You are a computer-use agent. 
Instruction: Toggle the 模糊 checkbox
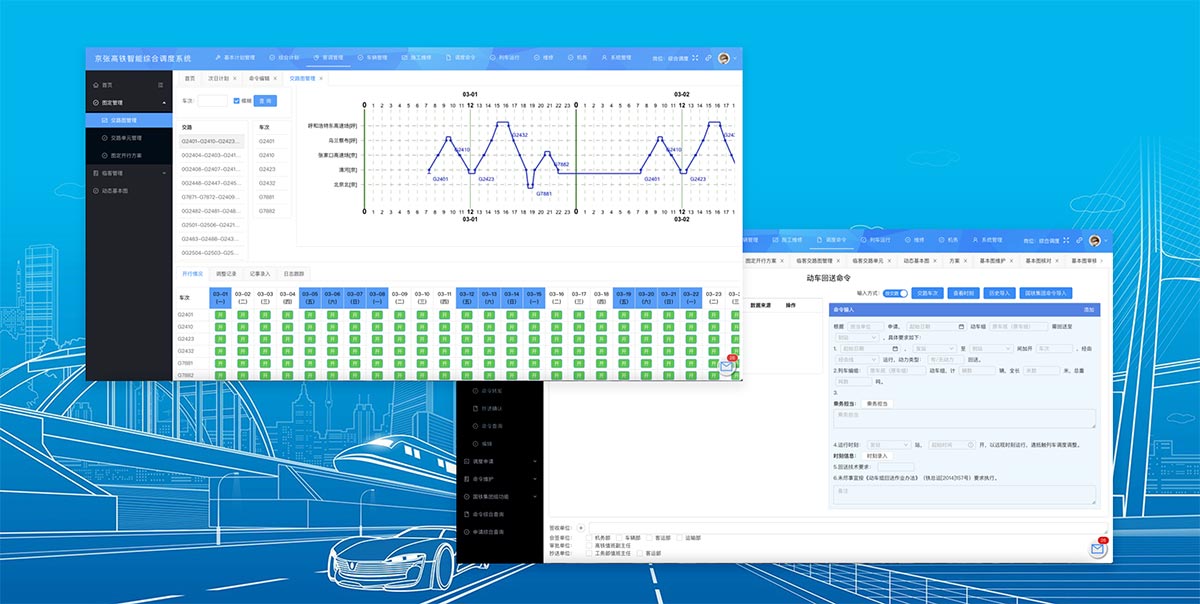(x=236, y=101)
